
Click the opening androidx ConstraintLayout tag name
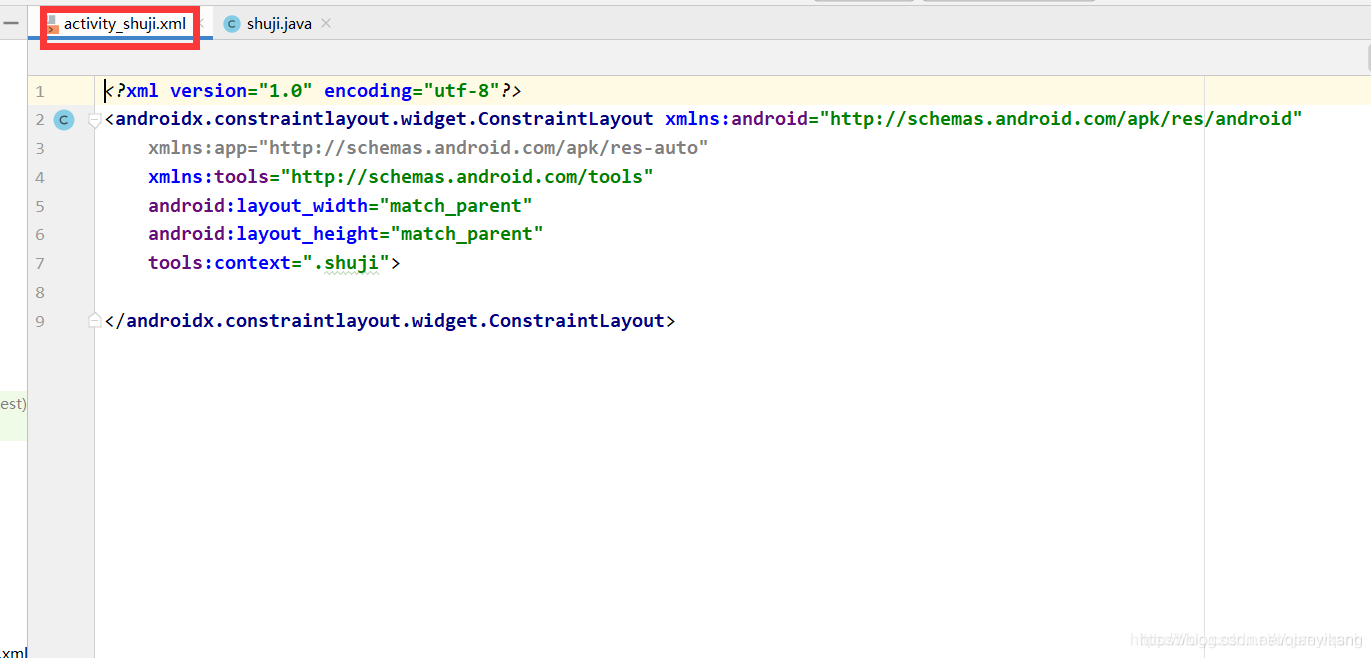point(385,119)
